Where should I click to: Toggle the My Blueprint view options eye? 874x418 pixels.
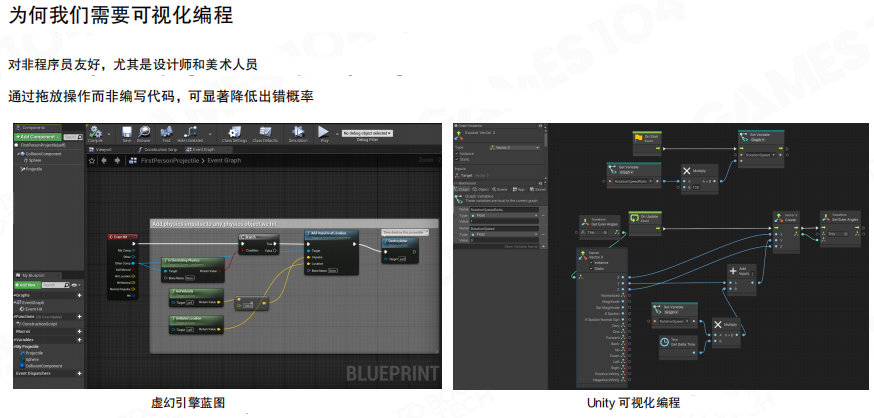tap(73, 285)
